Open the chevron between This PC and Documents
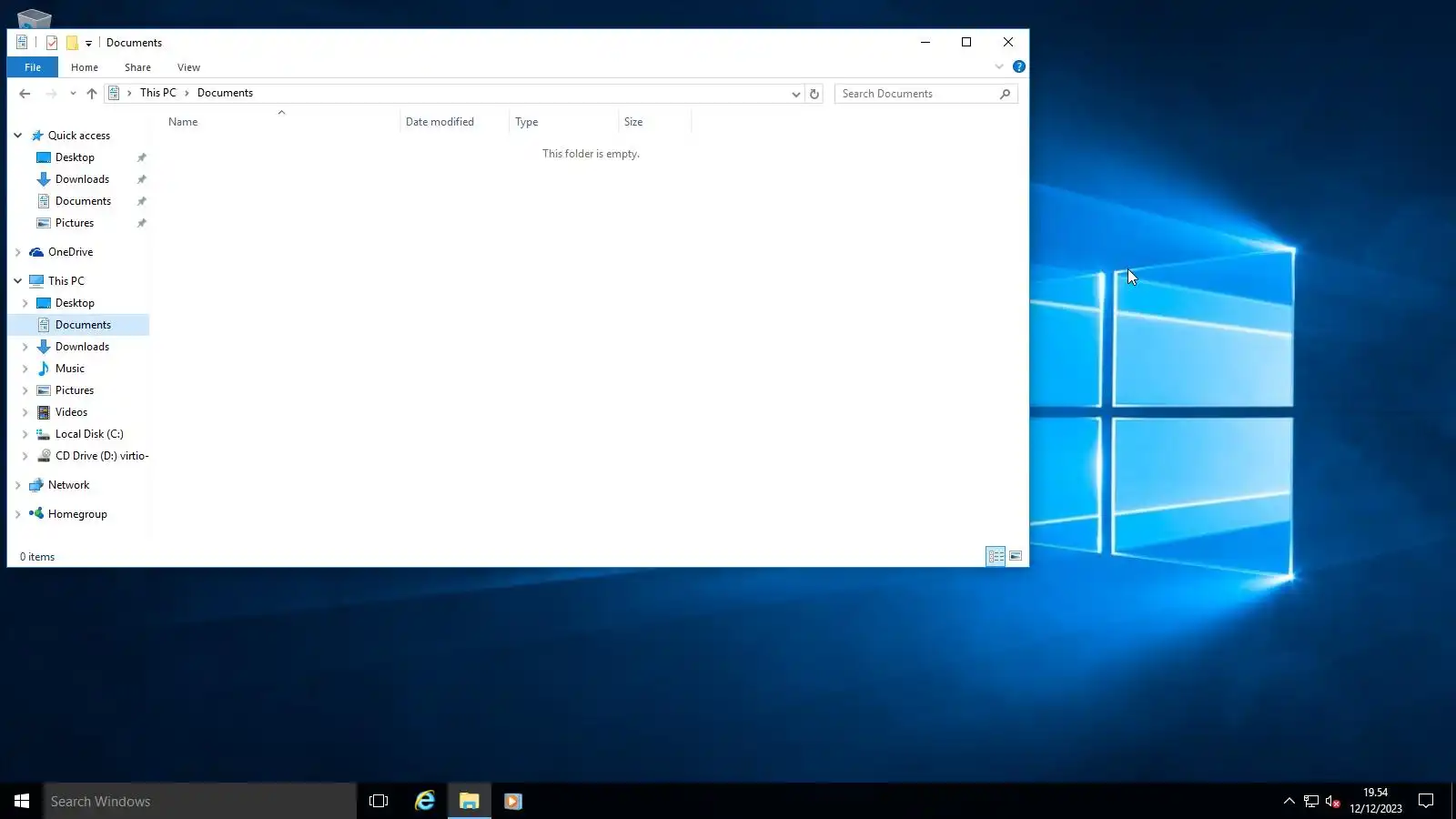 point(187,93)
